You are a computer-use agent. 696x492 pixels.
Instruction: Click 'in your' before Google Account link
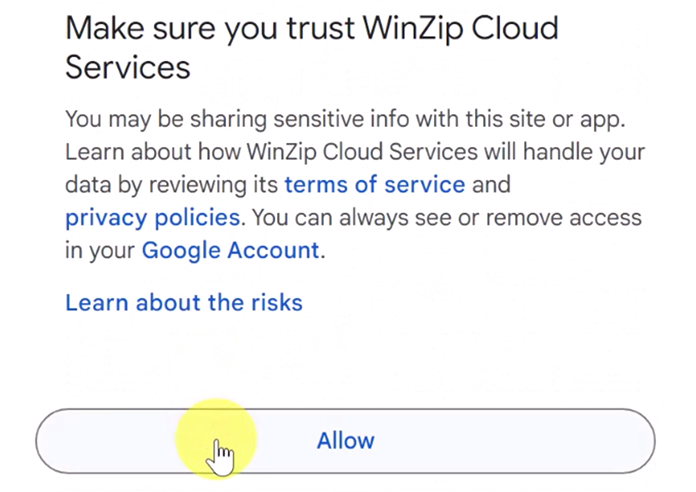pyautogui.click(x=100, y=250)
